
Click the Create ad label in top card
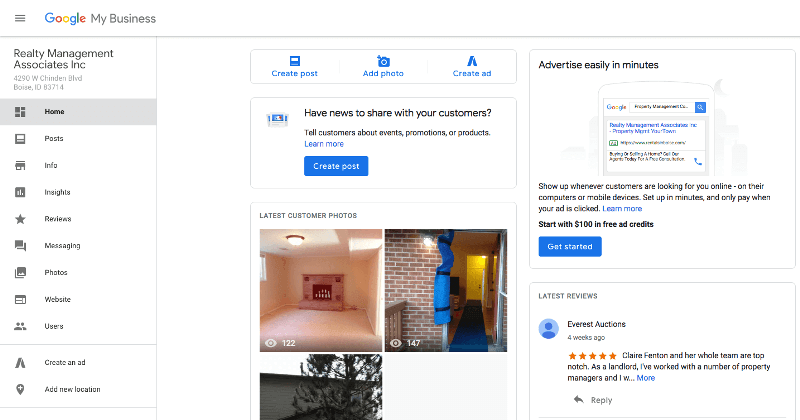472,73
